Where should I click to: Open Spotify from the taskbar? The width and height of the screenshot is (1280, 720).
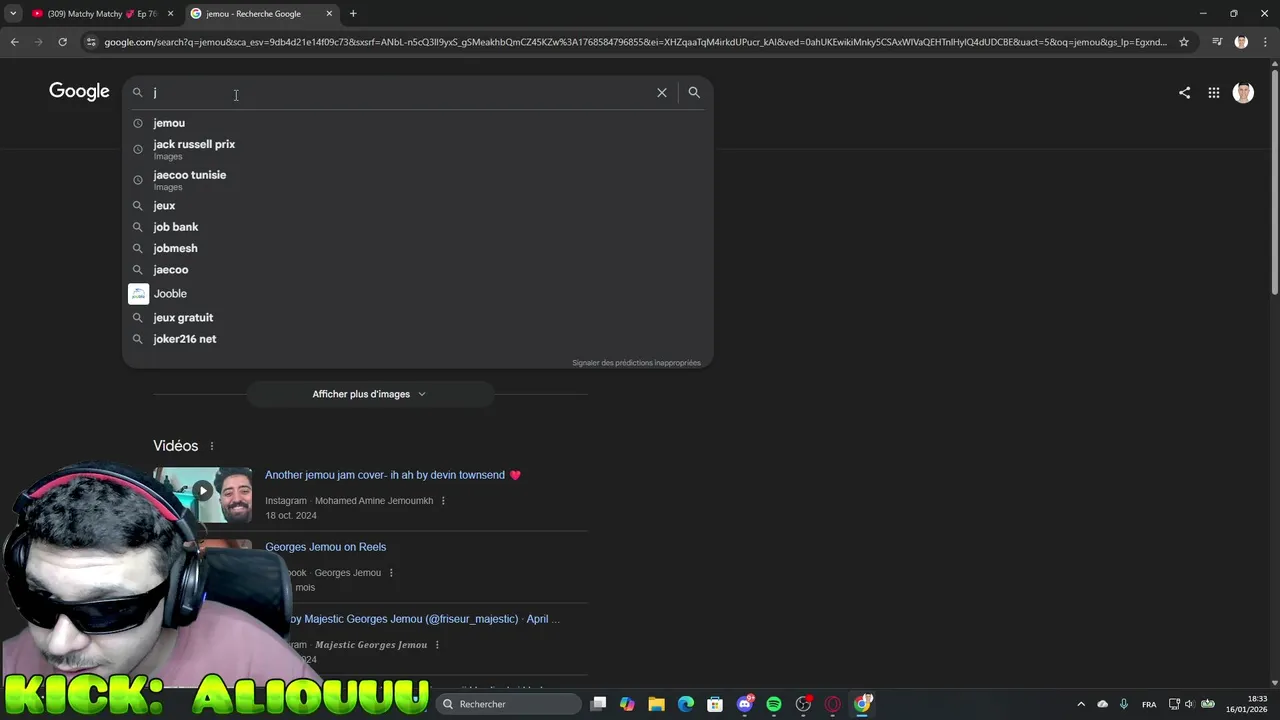774,704
